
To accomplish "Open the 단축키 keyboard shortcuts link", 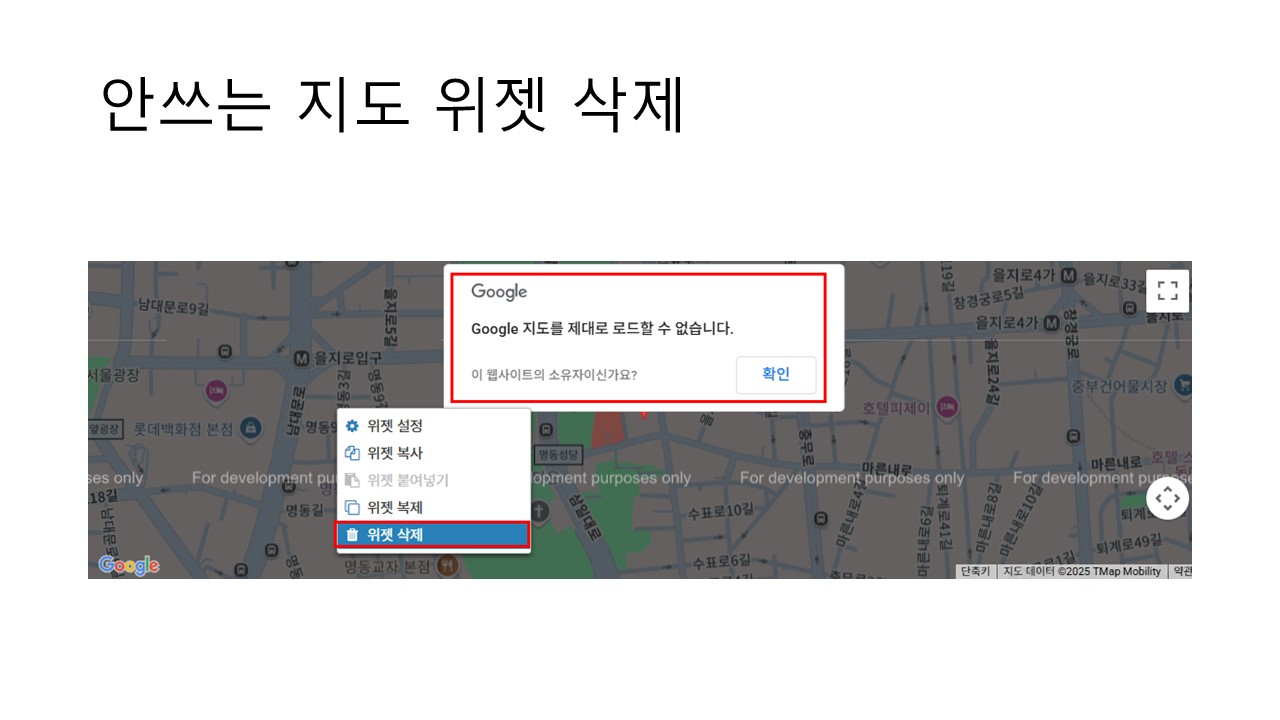I will [x=975, y=572].
